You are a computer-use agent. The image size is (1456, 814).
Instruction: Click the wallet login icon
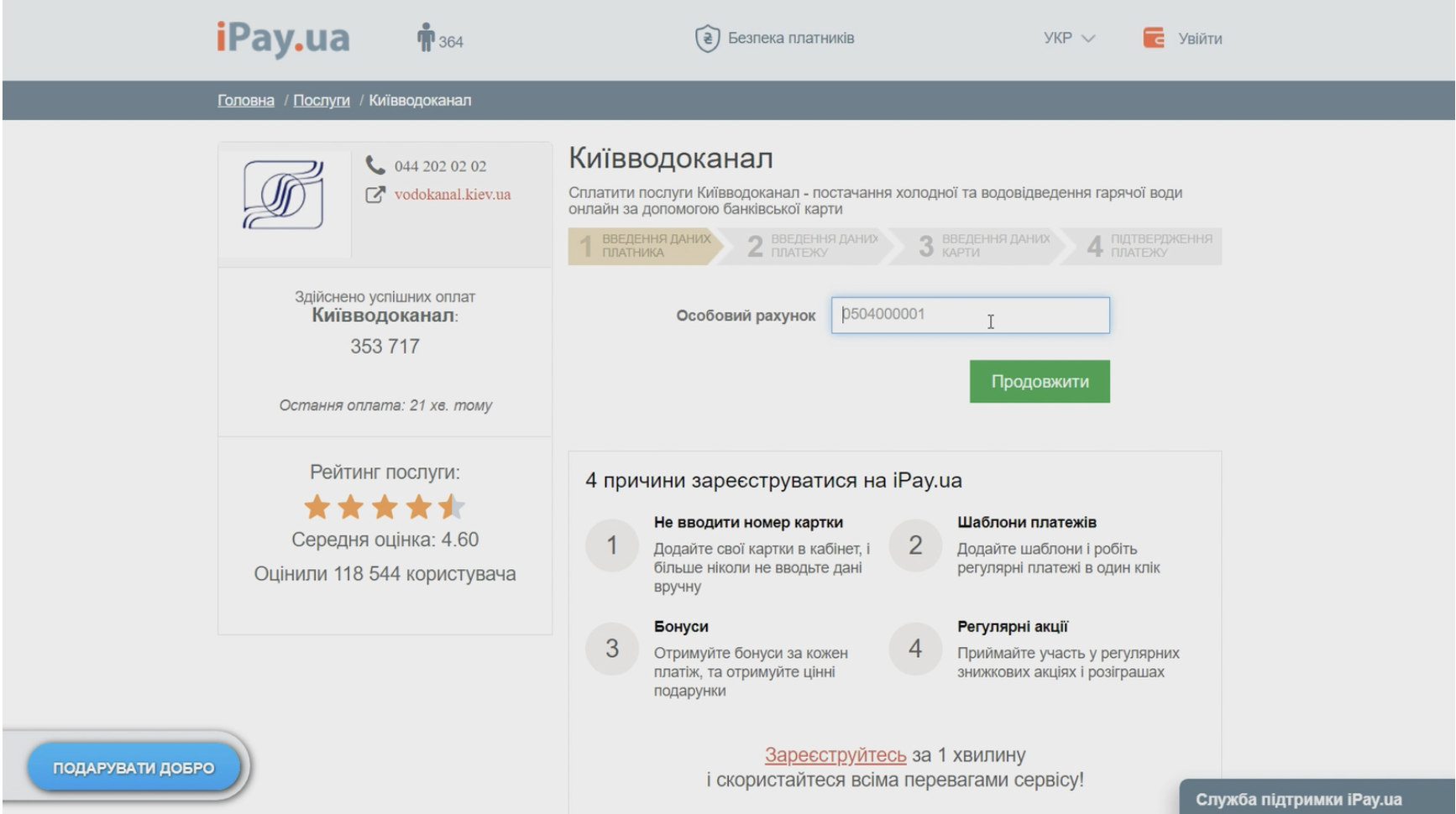tap(1154, 38)
